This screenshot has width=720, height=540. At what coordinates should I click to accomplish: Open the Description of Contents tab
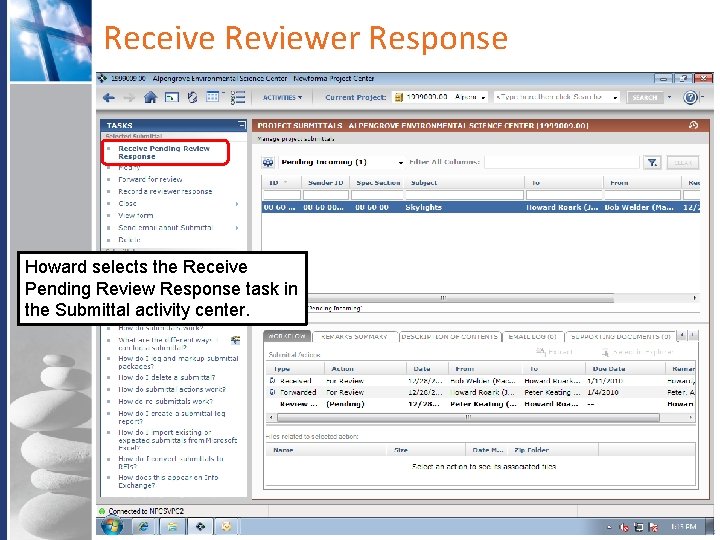[x=450, y=337]
